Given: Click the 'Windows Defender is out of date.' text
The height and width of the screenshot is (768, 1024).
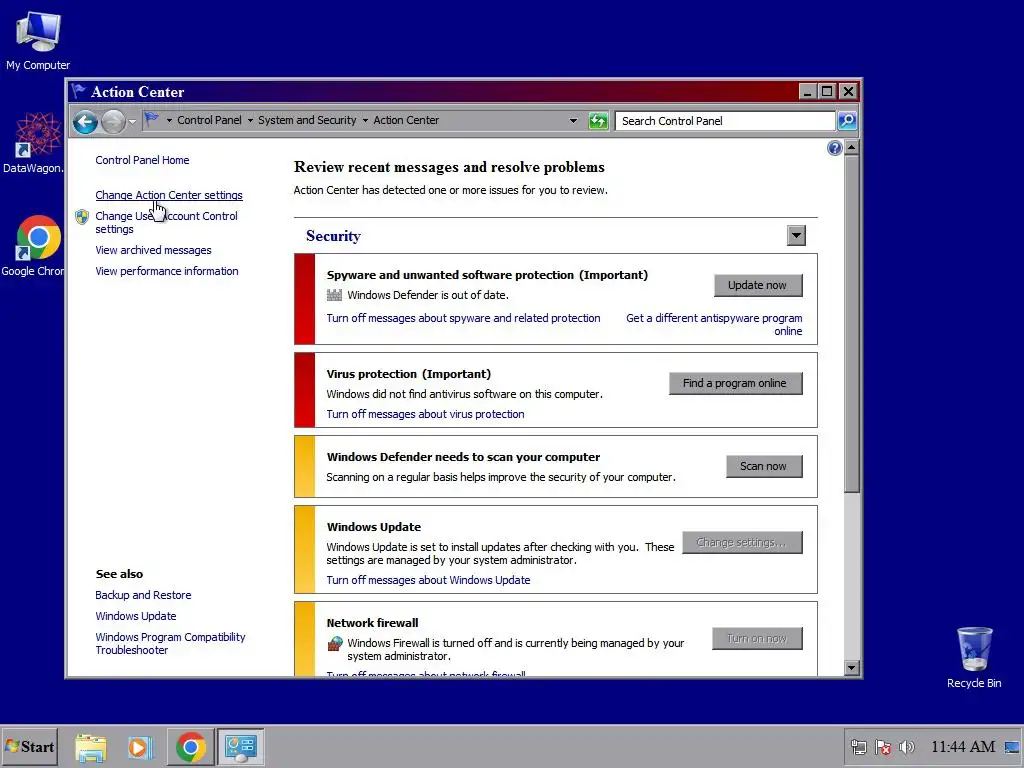Looking at the screenshot, I should tap(428, 295).
